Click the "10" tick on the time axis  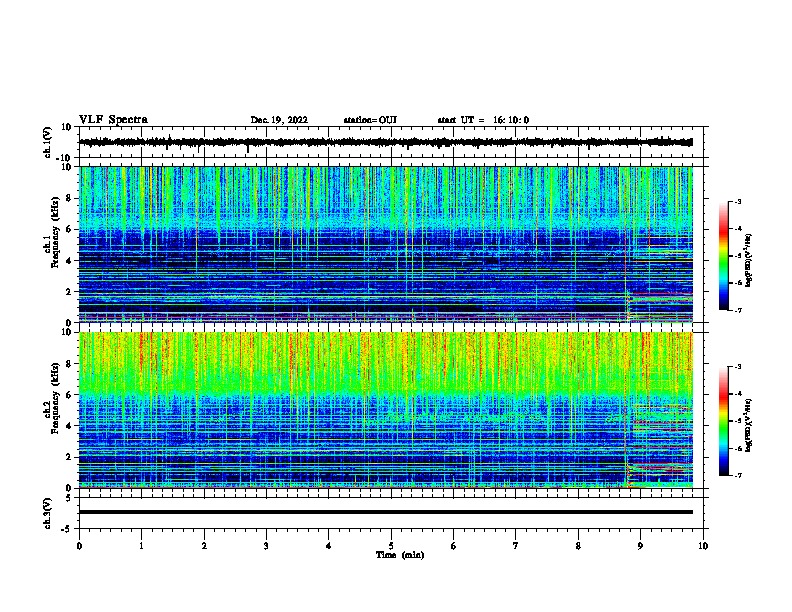pos(703,546)
